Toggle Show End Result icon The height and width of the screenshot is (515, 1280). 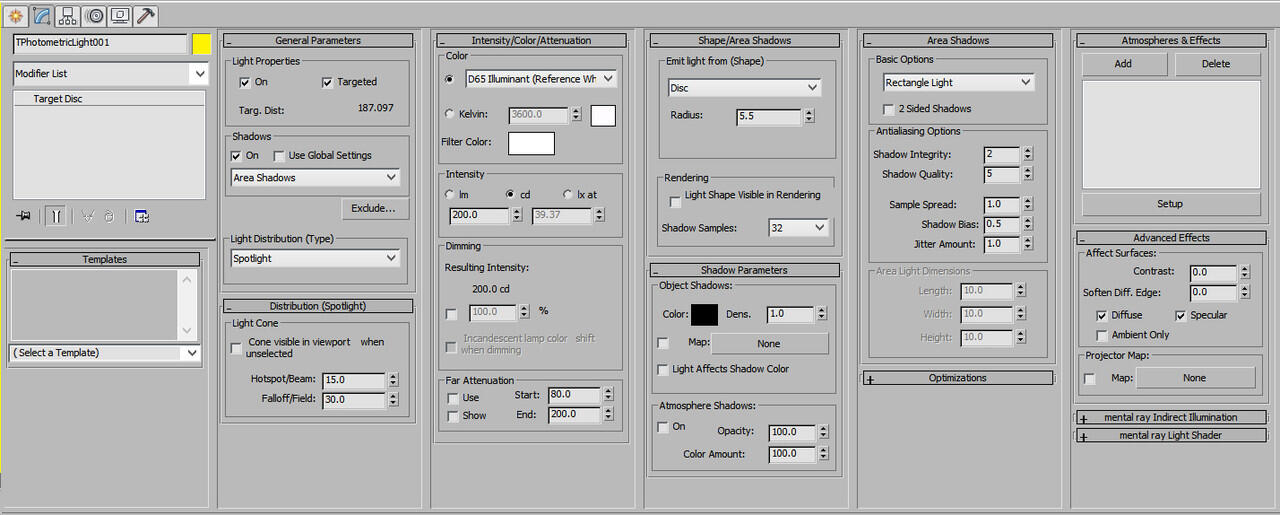(x=56, y=216)
